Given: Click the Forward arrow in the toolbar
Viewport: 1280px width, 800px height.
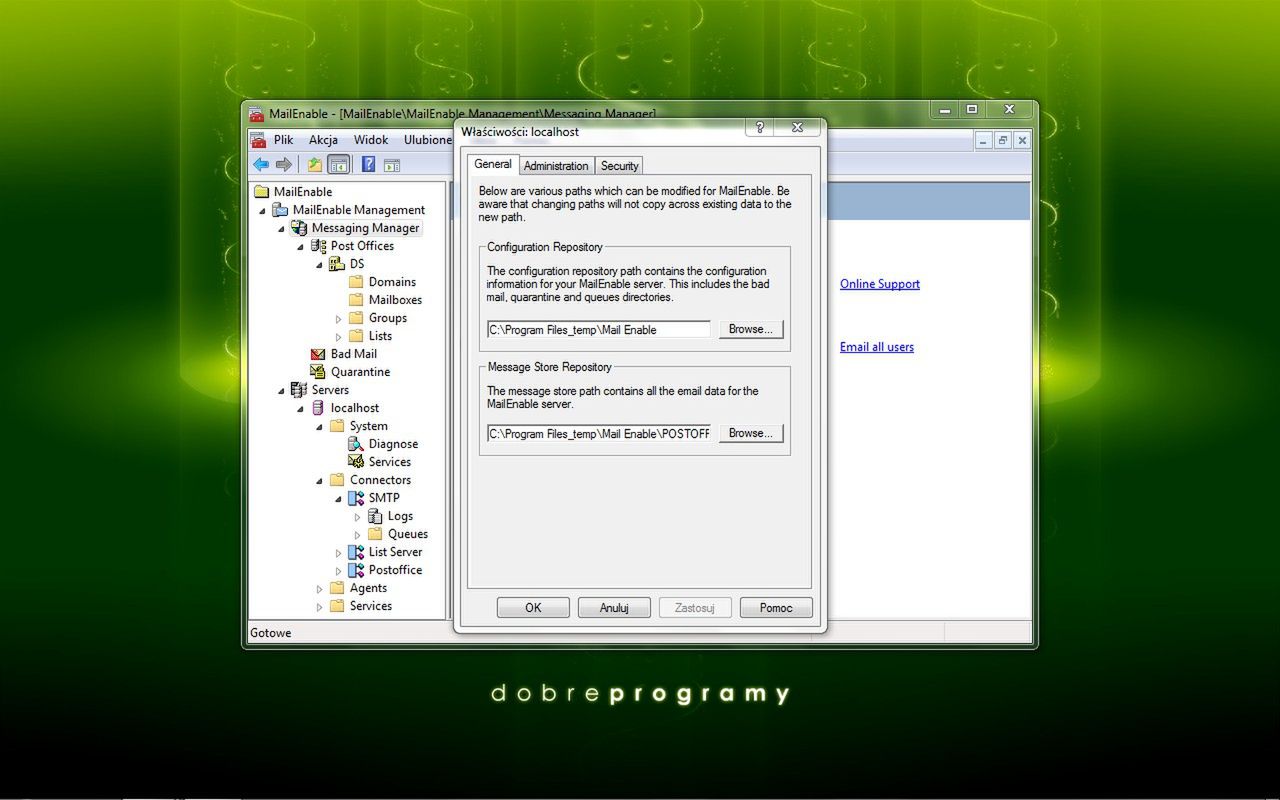Looking at the screenshot, I should [284, 165].
